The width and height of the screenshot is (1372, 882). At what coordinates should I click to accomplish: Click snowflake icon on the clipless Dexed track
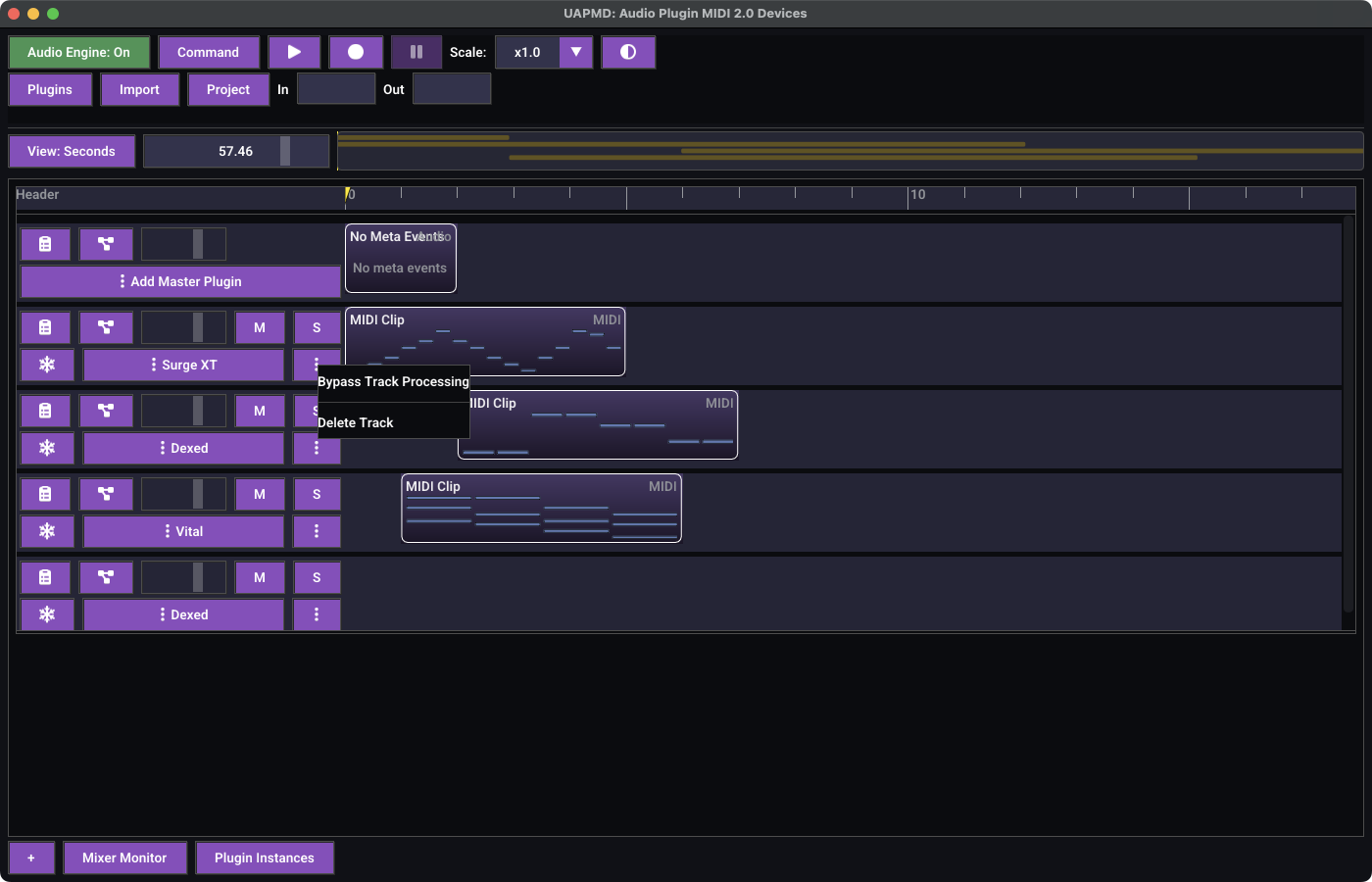(47, 614)
